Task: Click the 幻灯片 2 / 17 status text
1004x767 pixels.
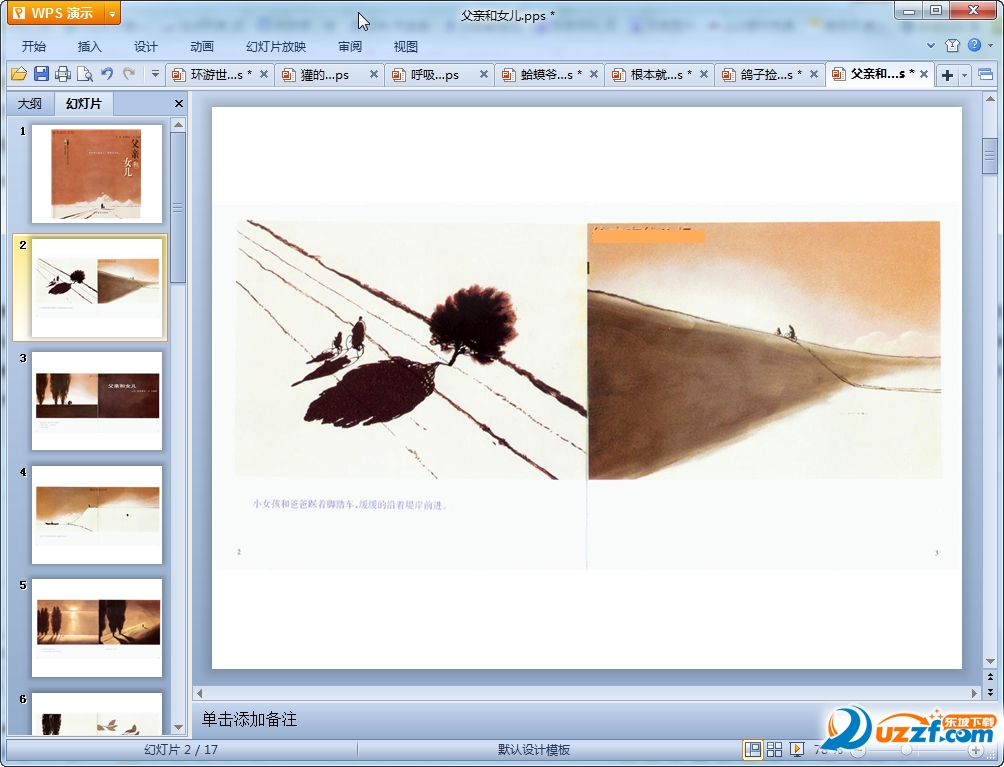Action: (x=181, y=750)
